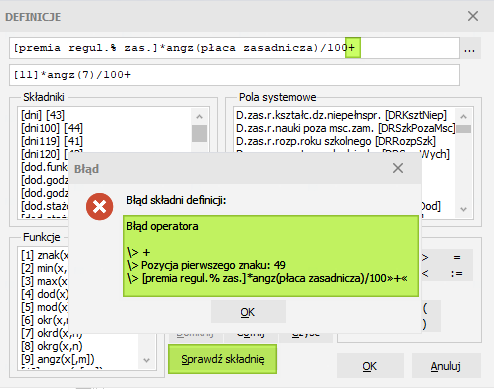The height and width of the screenshot is (389, 494).
Task: Click down arrow of Pola systemowe scrollbar
Action: tap(463, 209)
